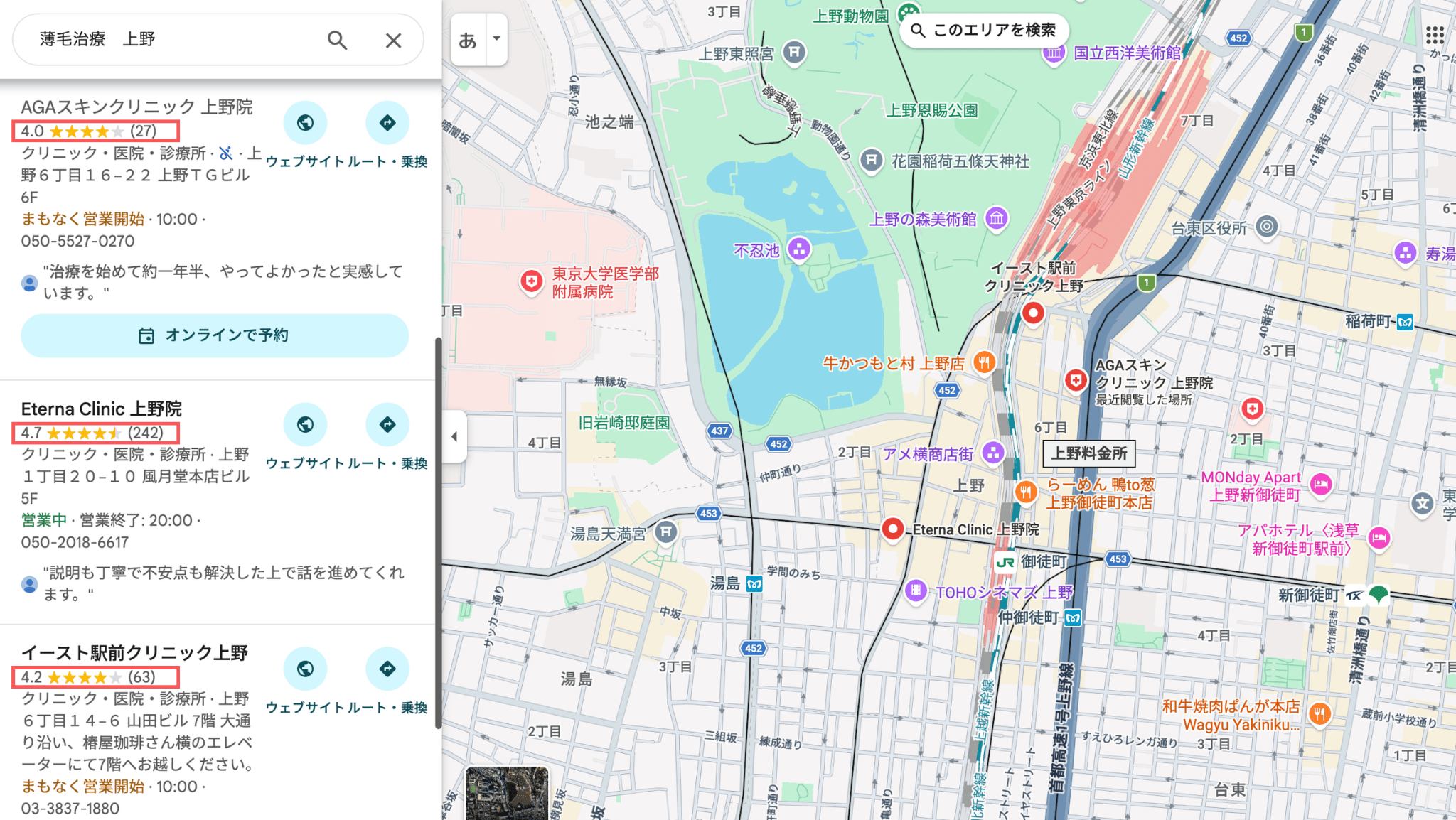Open the Google apps grid icon

pos(1435,35)
